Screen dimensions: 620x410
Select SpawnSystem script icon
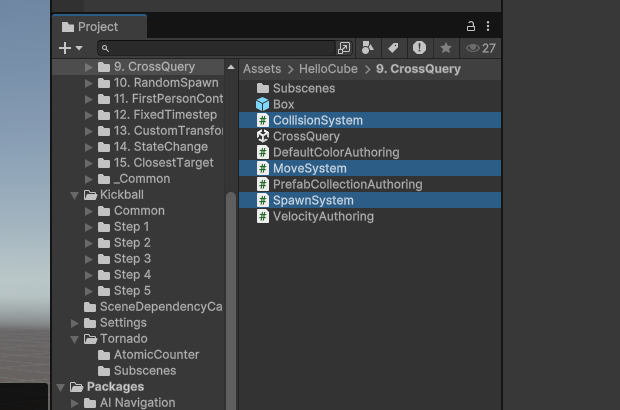click(x=263, y=200)
